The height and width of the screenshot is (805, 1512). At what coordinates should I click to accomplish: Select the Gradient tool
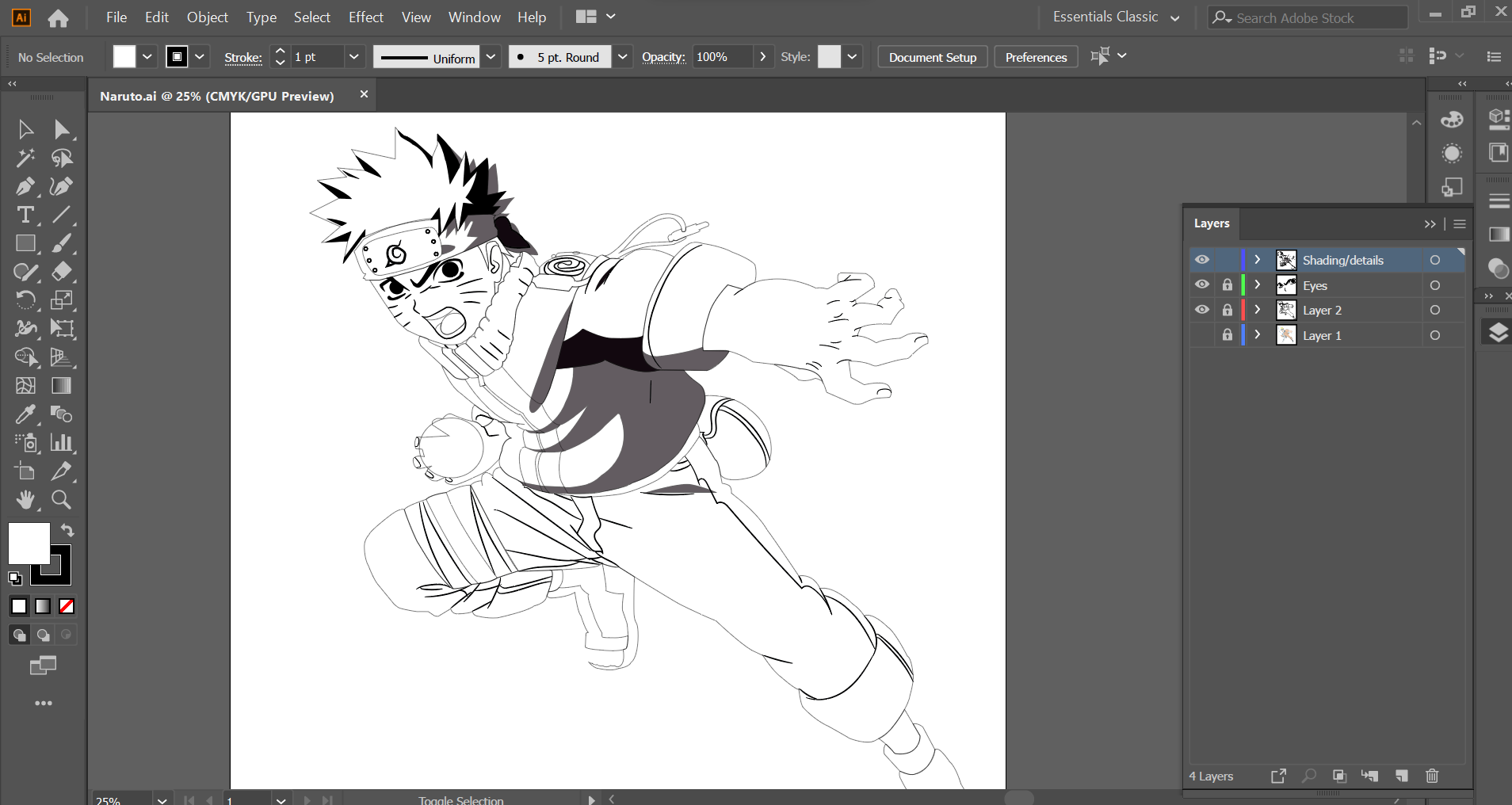[62, 386]
